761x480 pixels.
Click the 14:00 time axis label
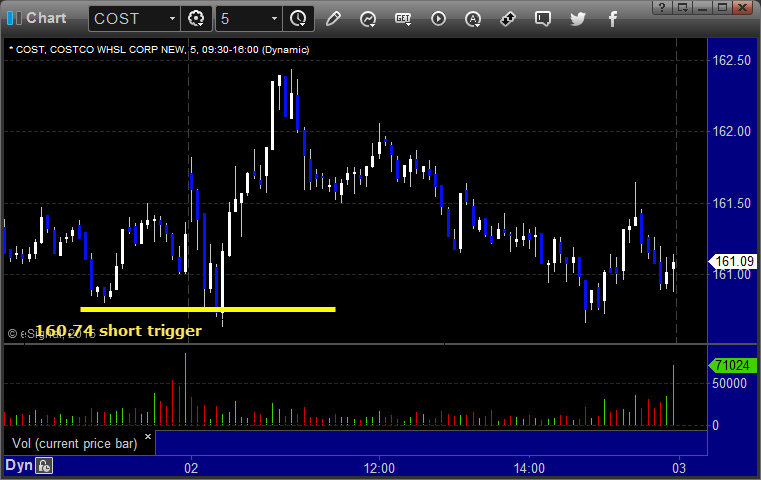pos(529,468)
